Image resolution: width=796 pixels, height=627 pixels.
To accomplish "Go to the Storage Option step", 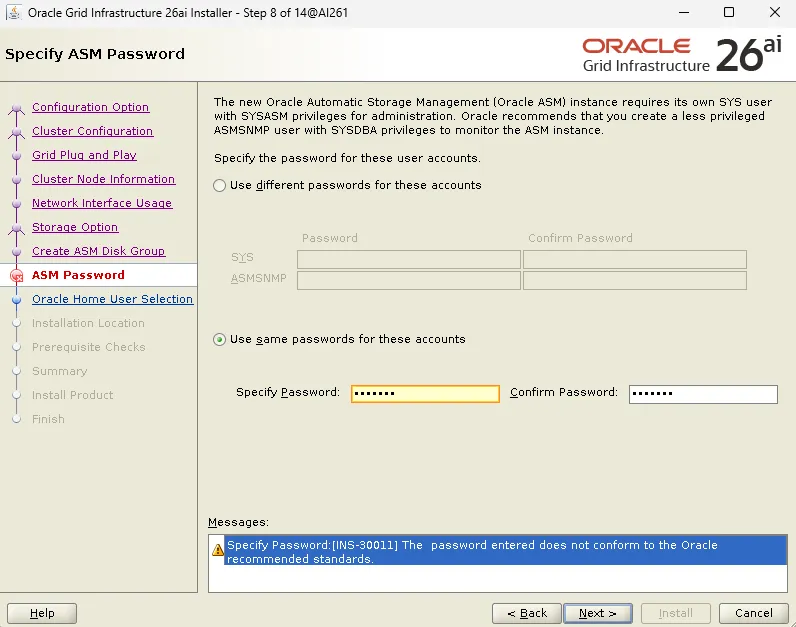I will (75, 227).
